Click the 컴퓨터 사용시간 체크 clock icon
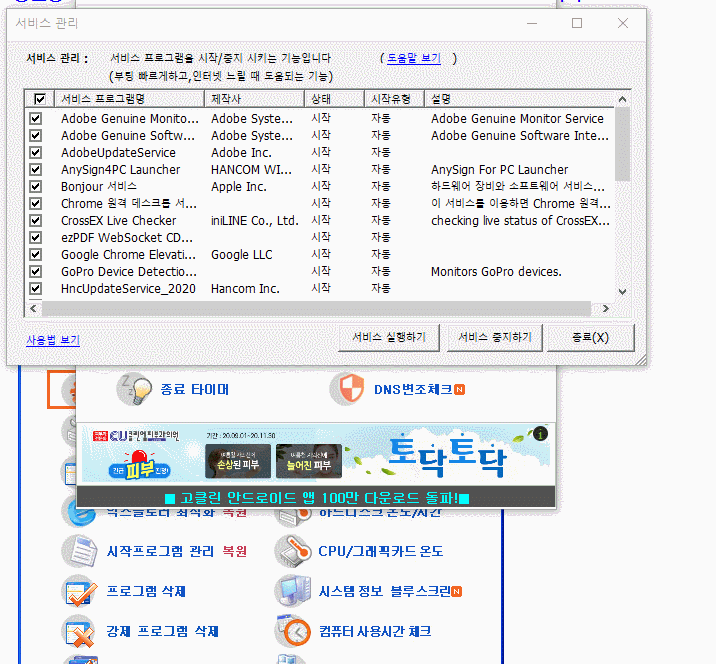The height and width of the screenshot is (664, 716). pyautogui.click(x=293, y=631)
